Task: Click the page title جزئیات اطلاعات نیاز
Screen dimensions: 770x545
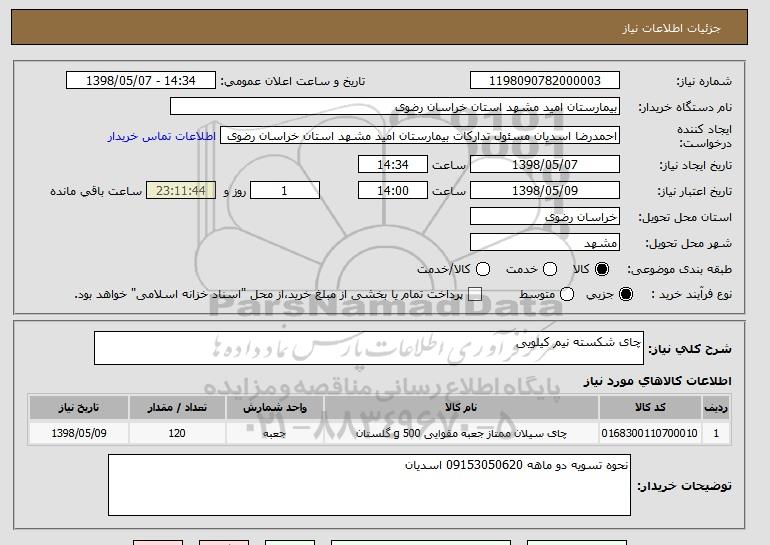Action: pyautogui.click(x=671, y=28)
